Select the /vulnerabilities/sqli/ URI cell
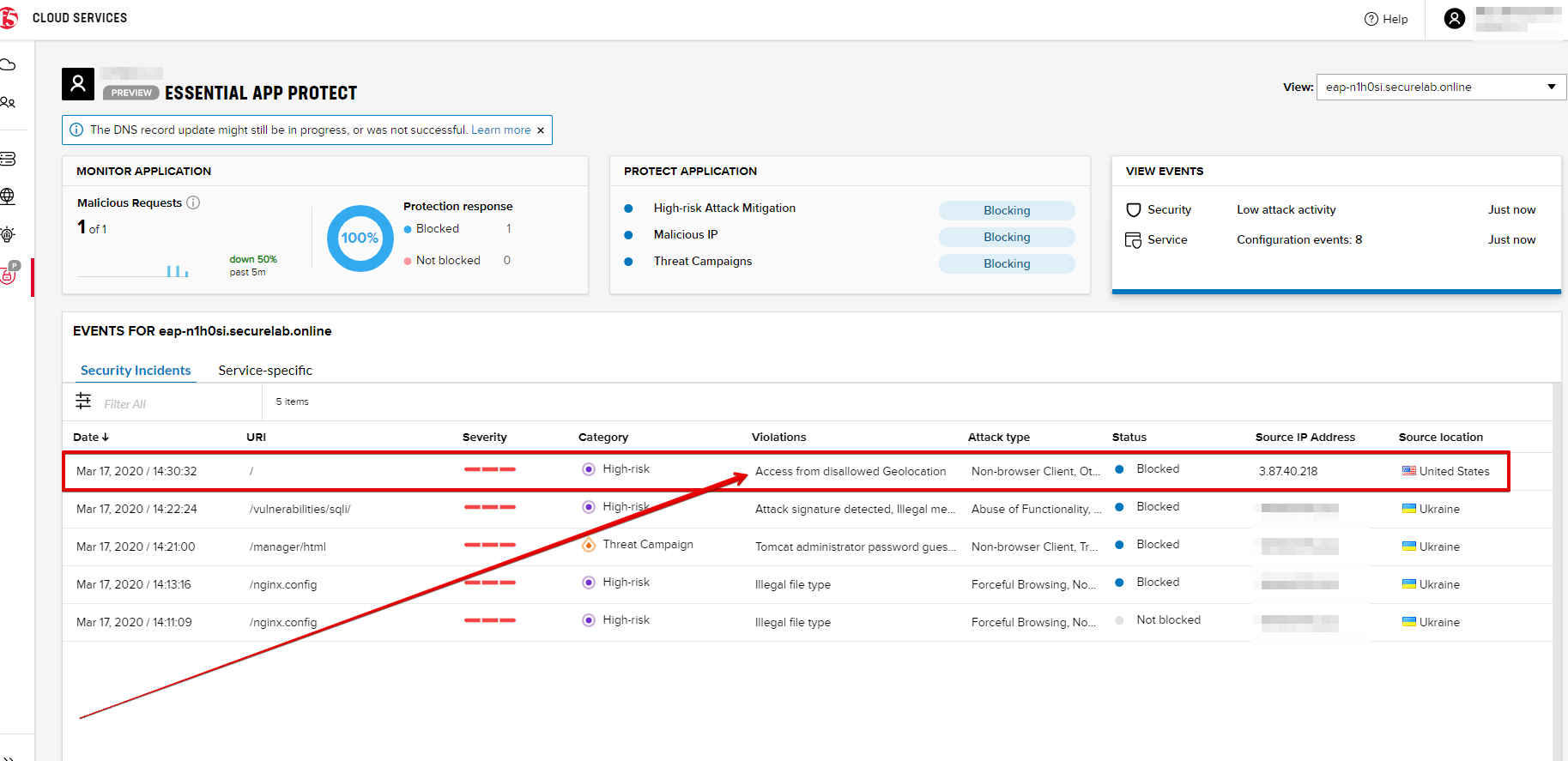The height and width of the screenshot is (761, 1568). tap(300, 509)
